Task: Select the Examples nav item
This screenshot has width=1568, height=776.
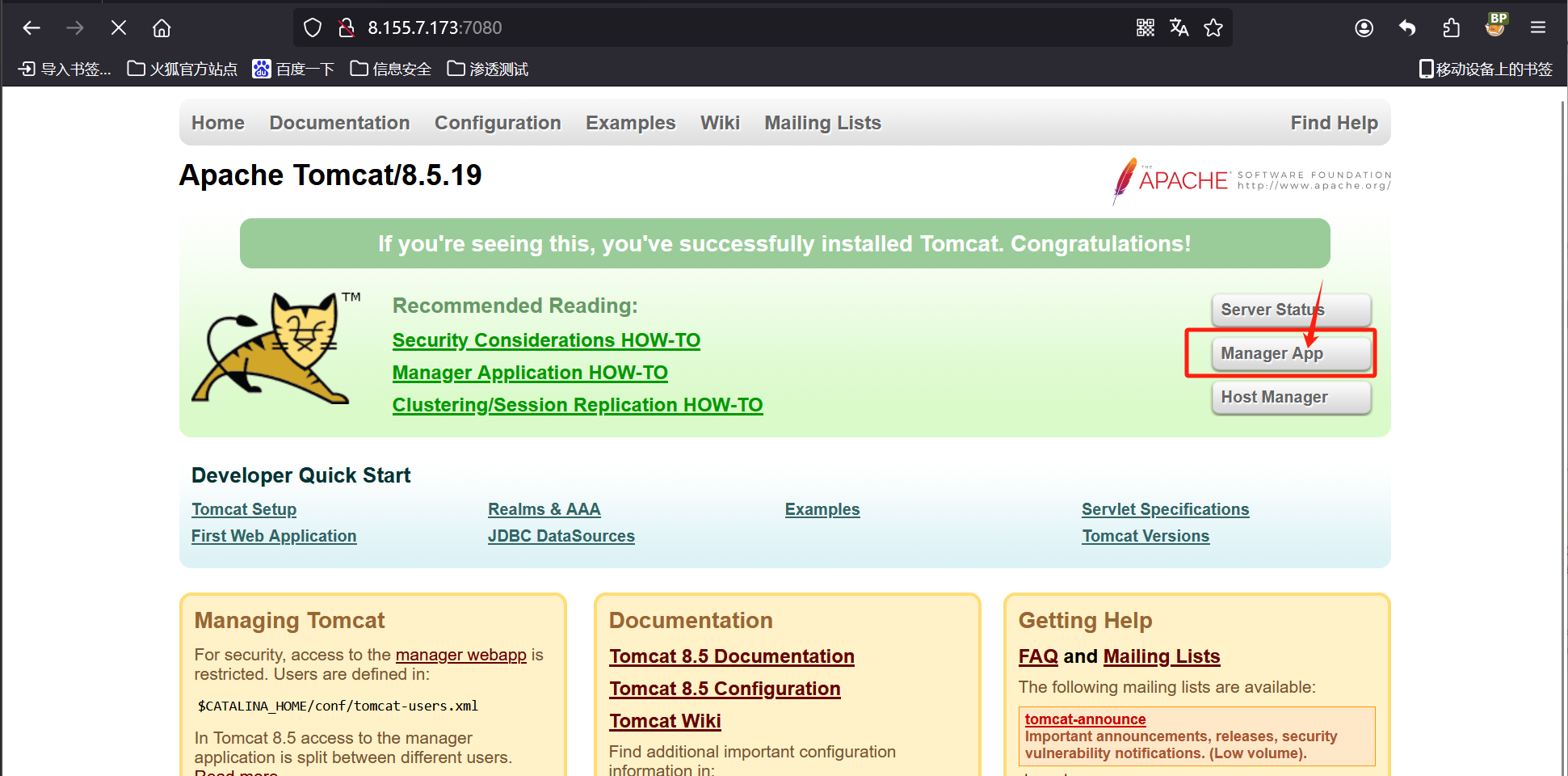Action: [631, 123]
